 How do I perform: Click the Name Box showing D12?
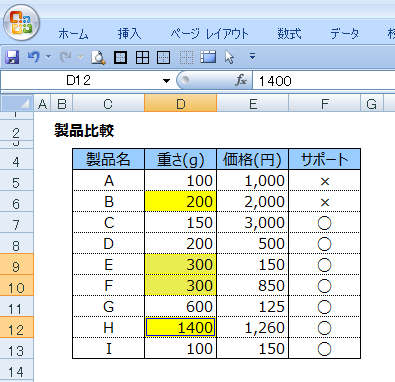(78, 80)
